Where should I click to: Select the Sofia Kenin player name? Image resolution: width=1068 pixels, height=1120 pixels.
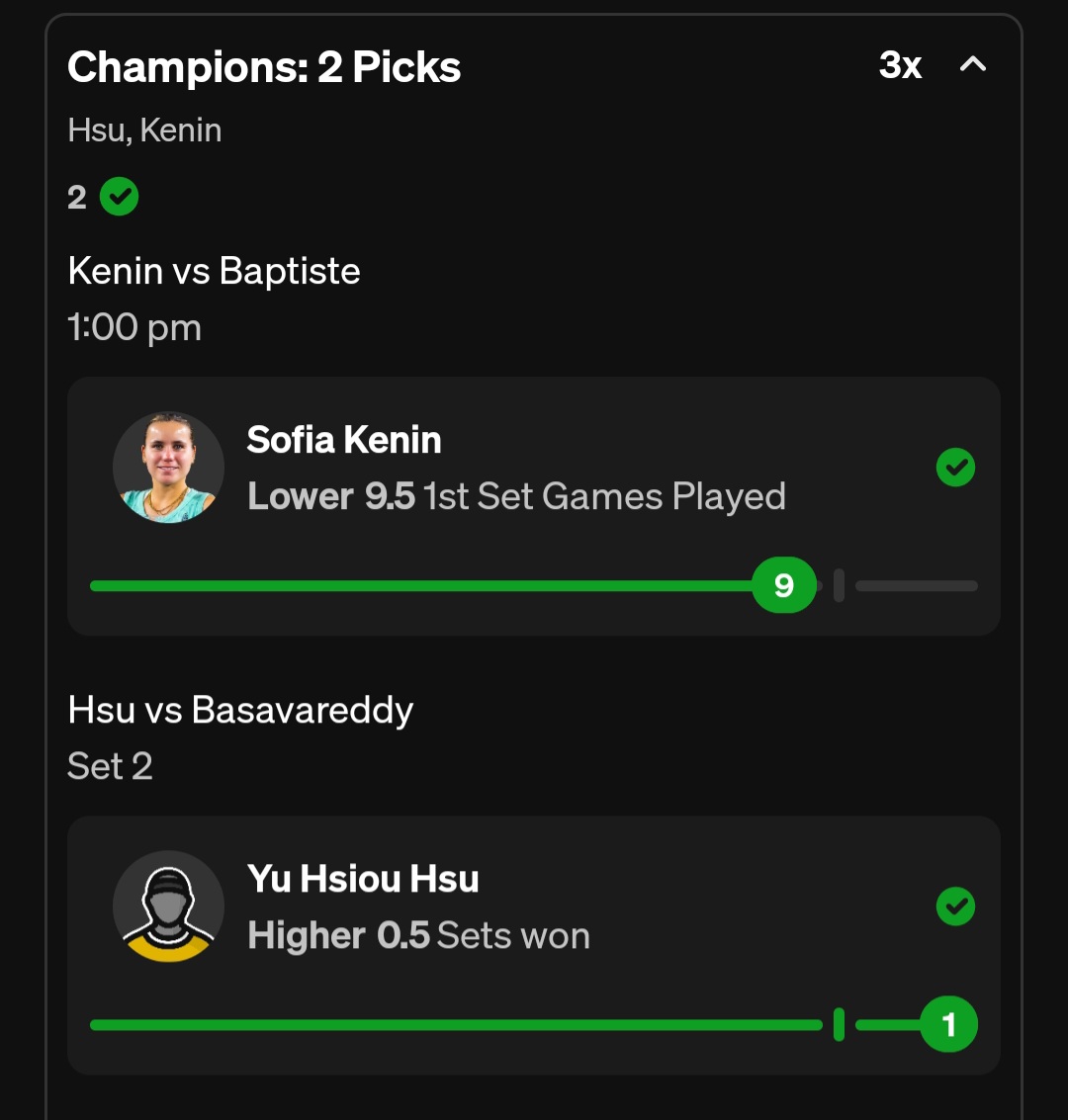[344, 440]
